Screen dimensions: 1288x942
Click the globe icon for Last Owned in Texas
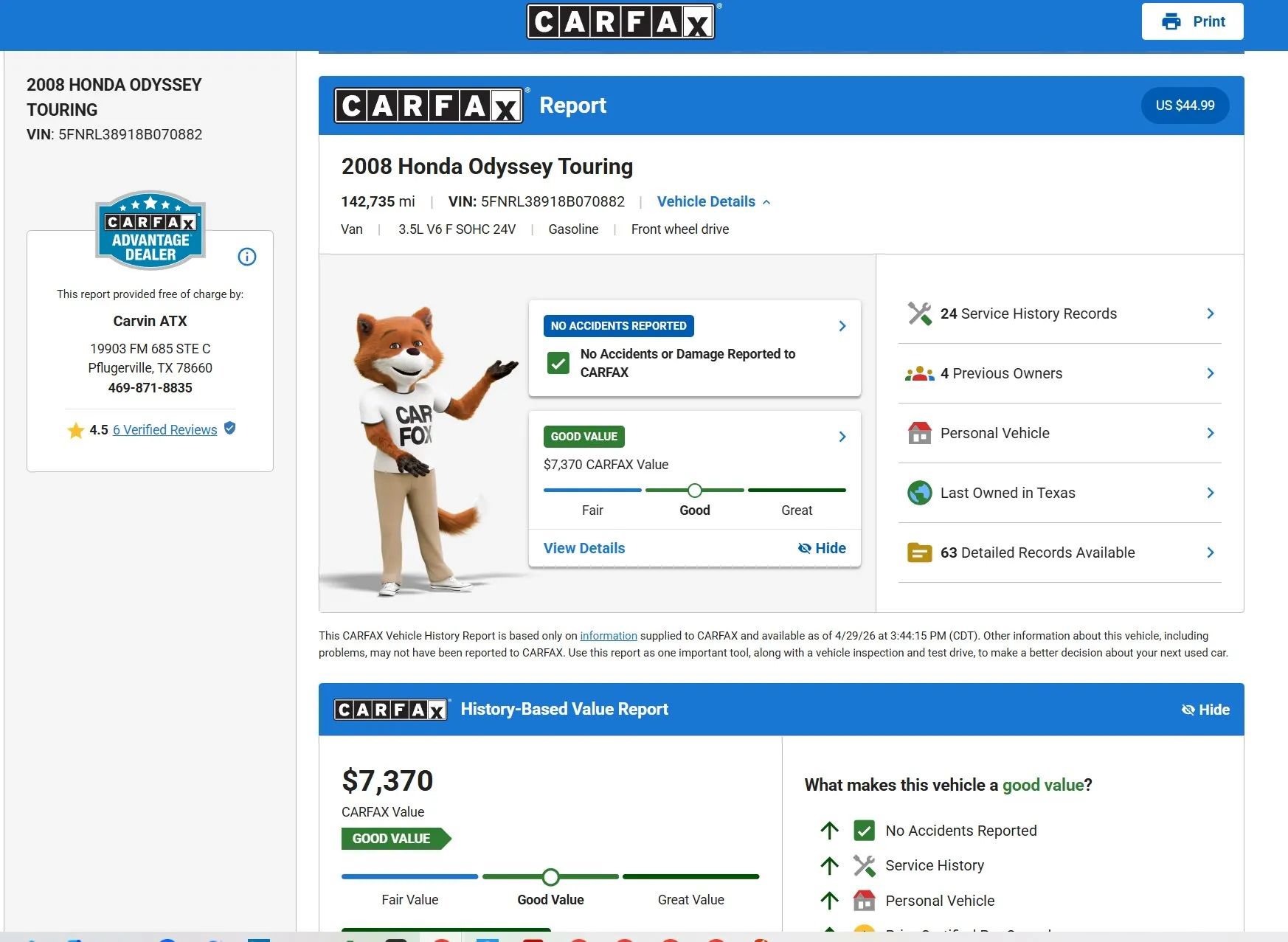point(920,493)
